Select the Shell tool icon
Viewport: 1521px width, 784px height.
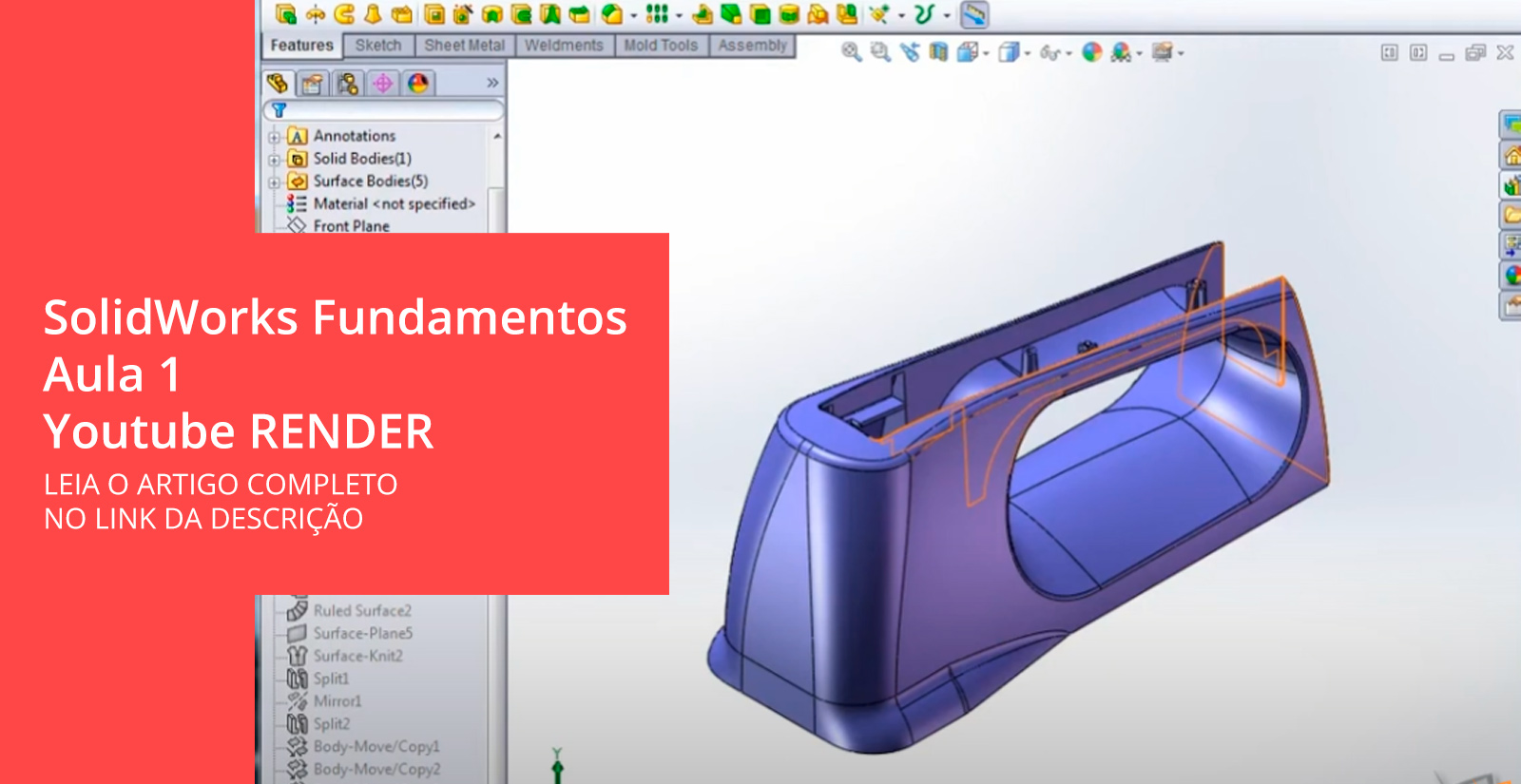point(760,13)
